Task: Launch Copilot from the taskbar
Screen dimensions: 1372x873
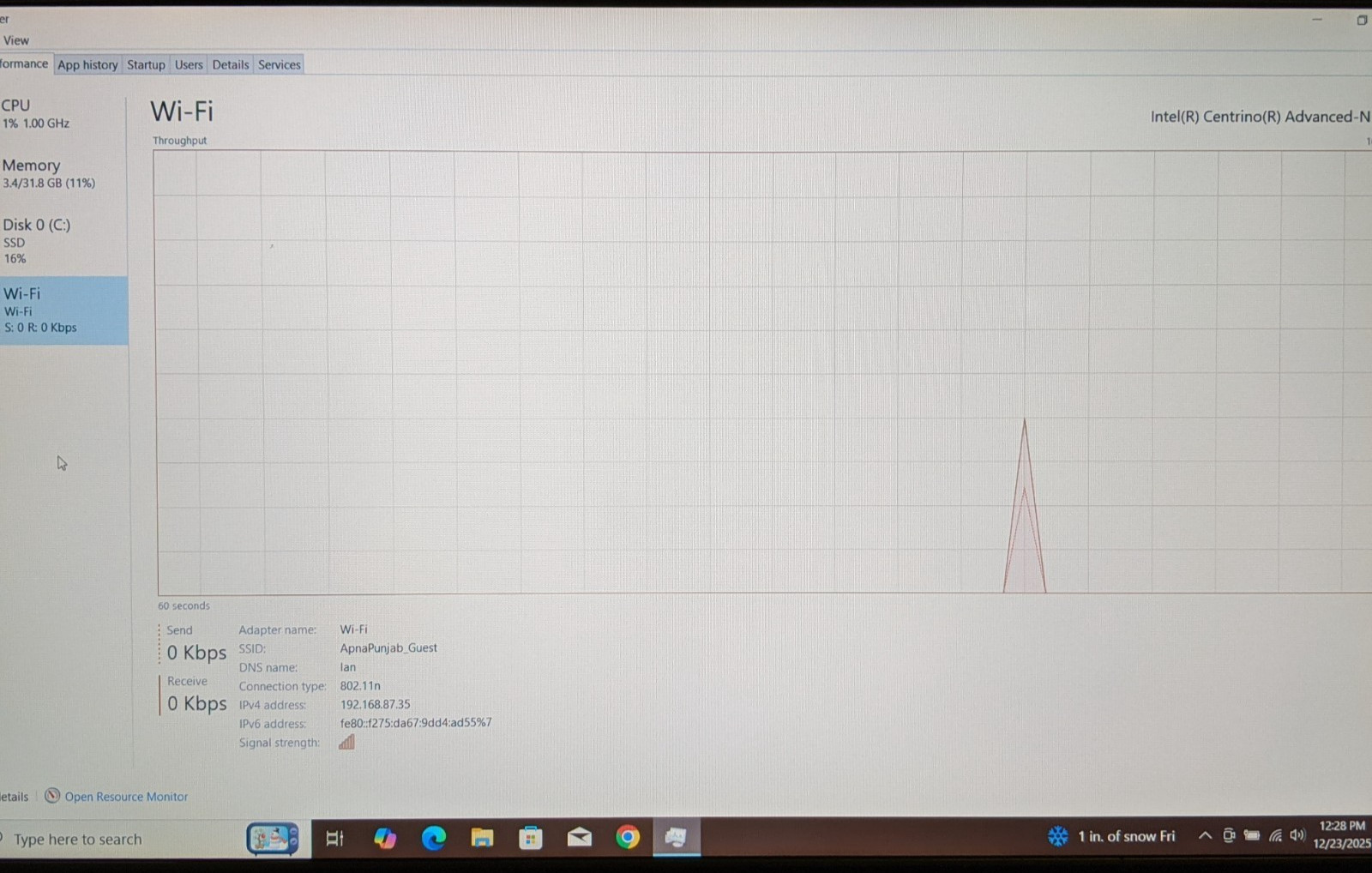Action: 384,838
